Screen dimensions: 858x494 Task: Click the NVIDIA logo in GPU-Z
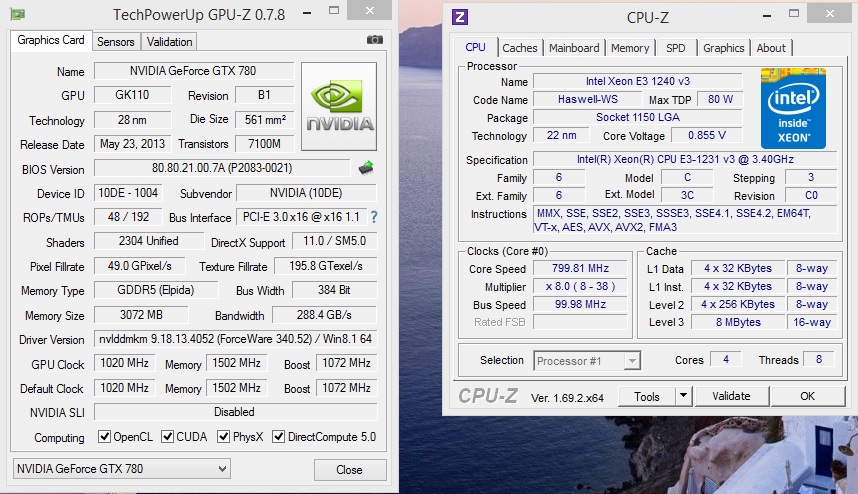(339, 106)
